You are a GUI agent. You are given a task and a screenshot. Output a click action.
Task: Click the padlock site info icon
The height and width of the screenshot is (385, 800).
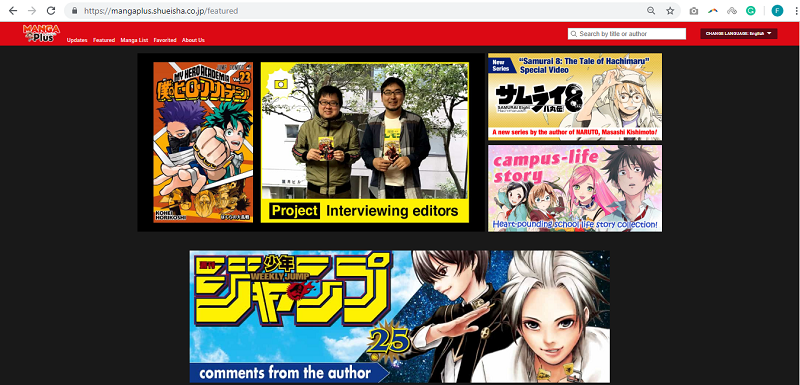(74, 11)
